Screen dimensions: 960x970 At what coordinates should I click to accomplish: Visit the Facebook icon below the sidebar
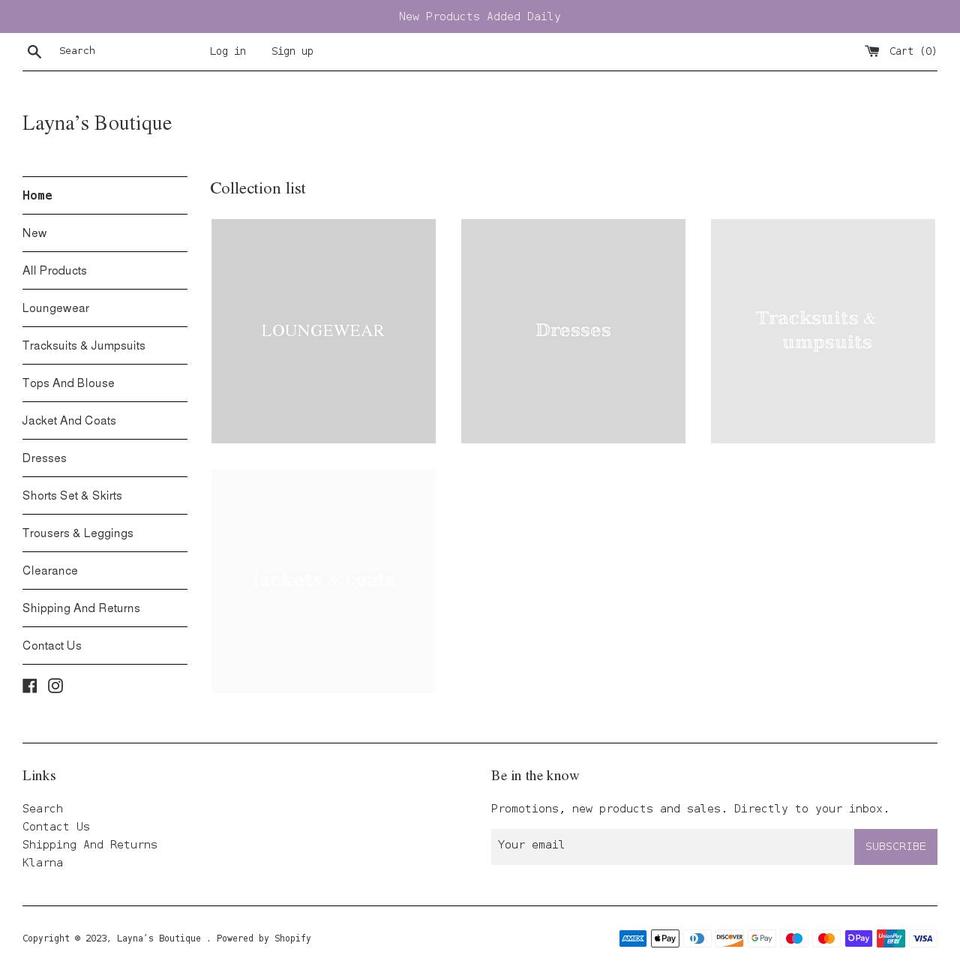(30, 685)
